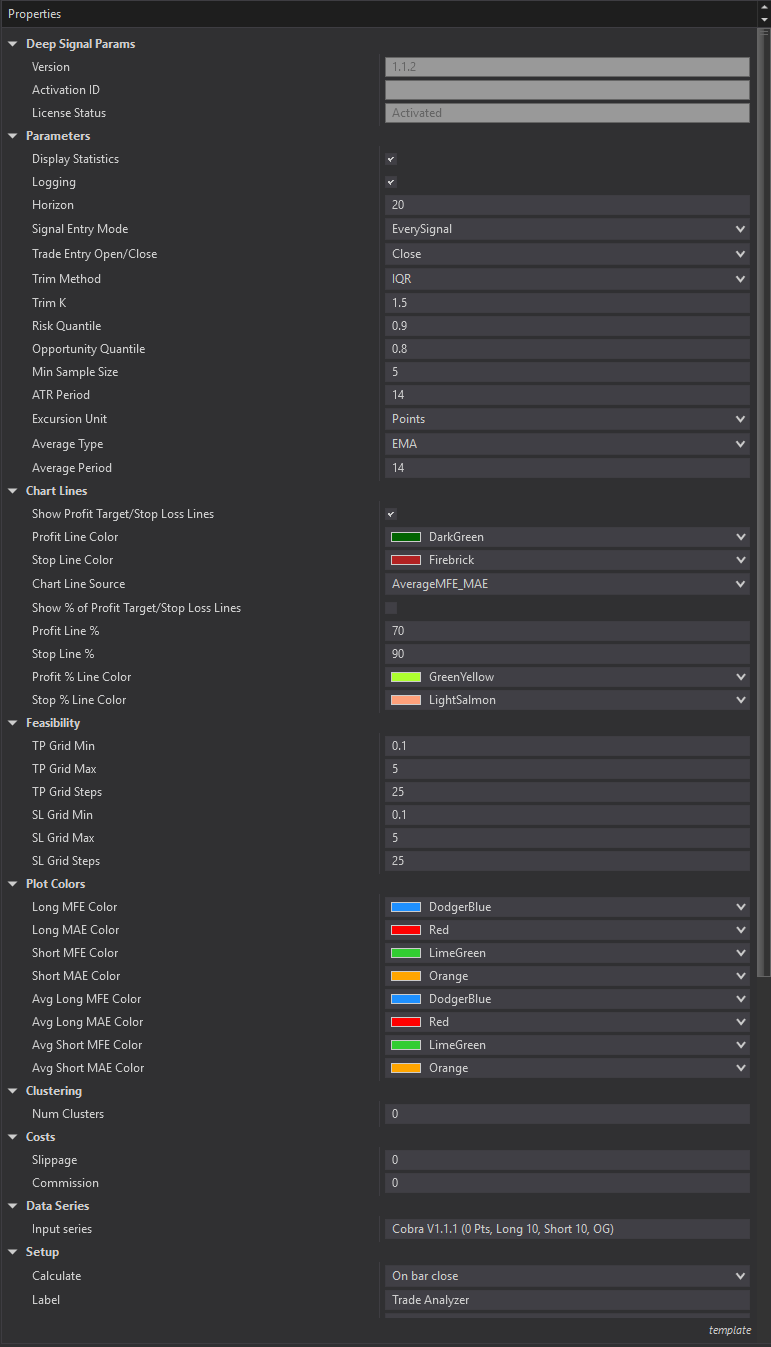Open the Chart Line Source dropdown
The image size is (771, 1347).
(566, 584)
